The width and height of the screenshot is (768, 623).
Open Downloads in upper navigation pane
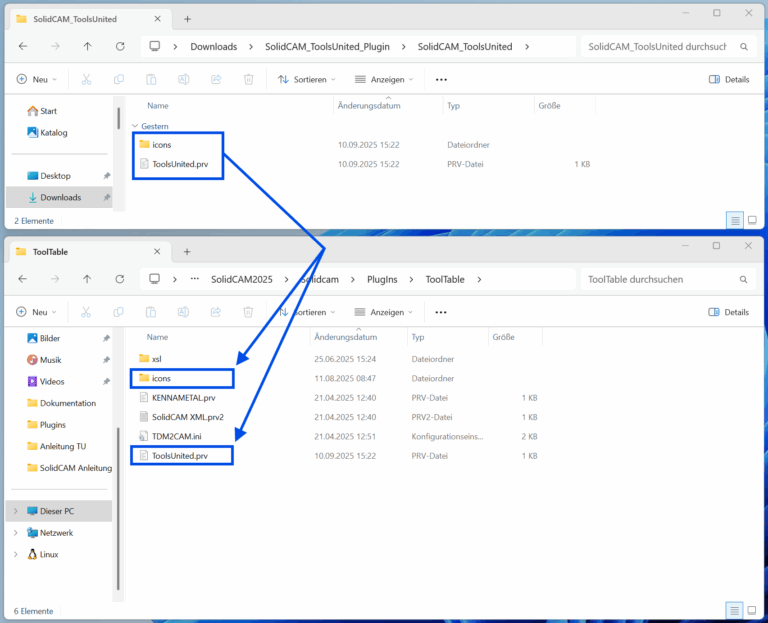point(60,197)
